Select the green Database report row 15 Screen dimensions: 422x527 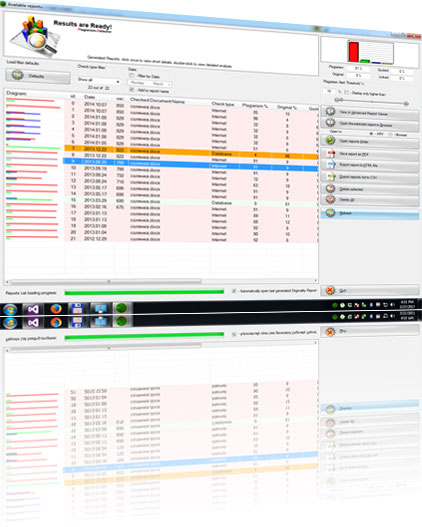point(191,201)
